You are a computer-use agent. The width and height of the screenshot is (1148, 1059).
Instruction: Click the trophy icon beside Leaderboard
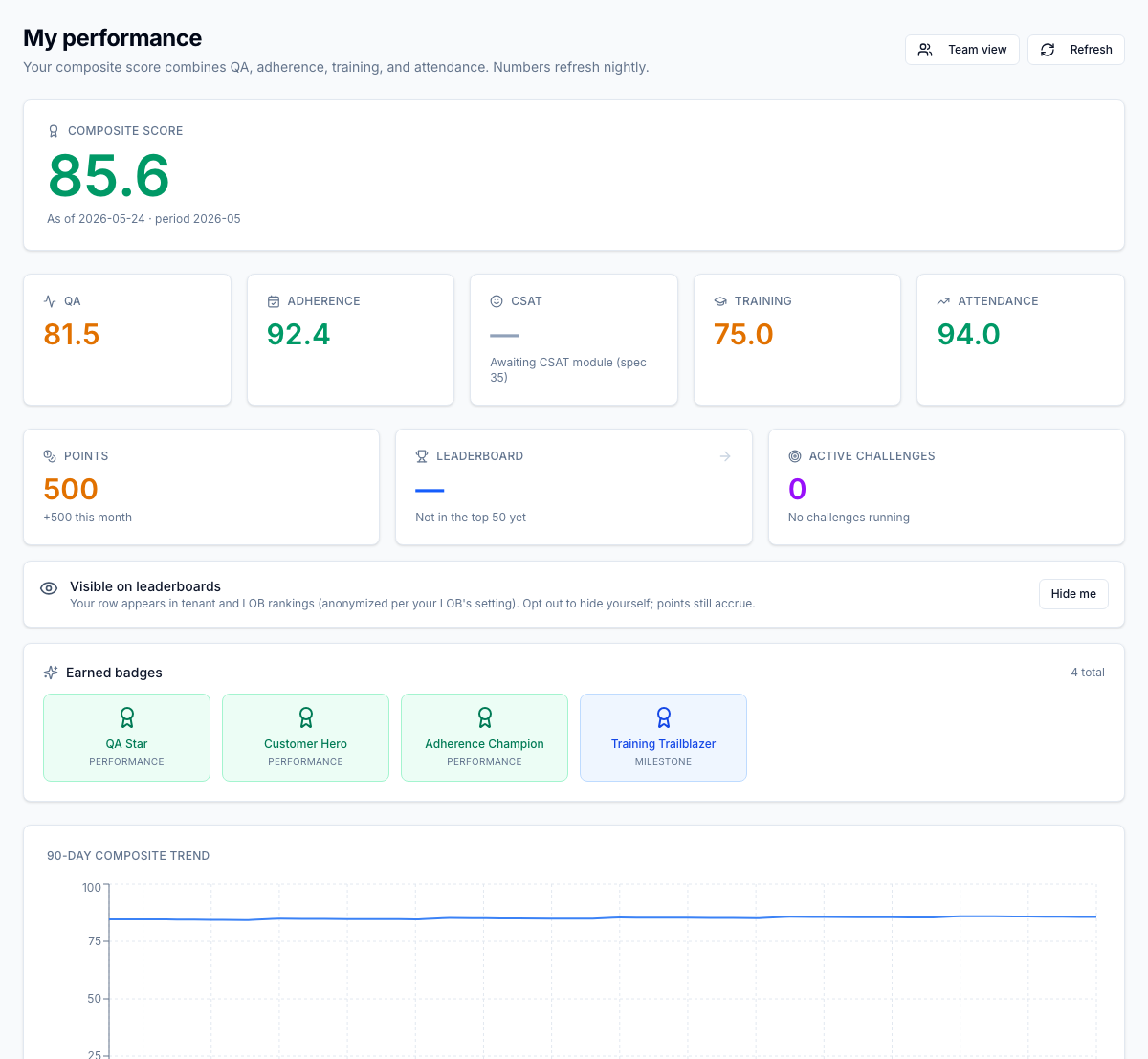click(x=422, y=456)
